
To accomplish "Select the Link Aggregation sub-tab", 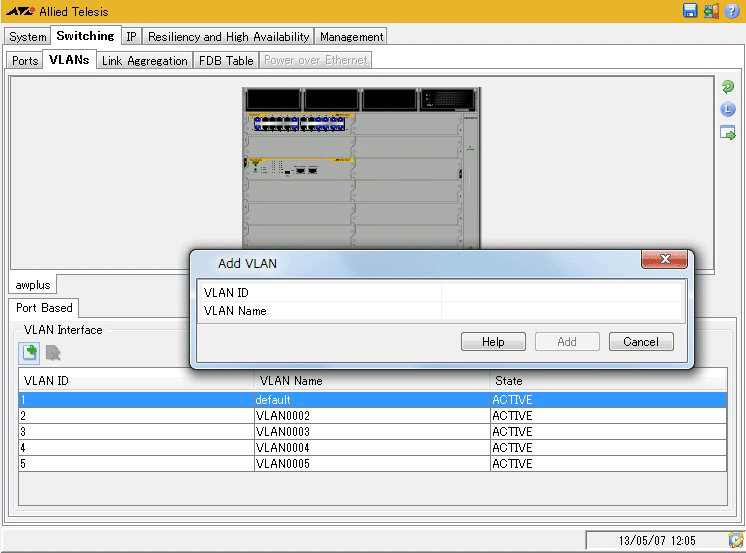I will pyautogui.click(x=144, y=61).
